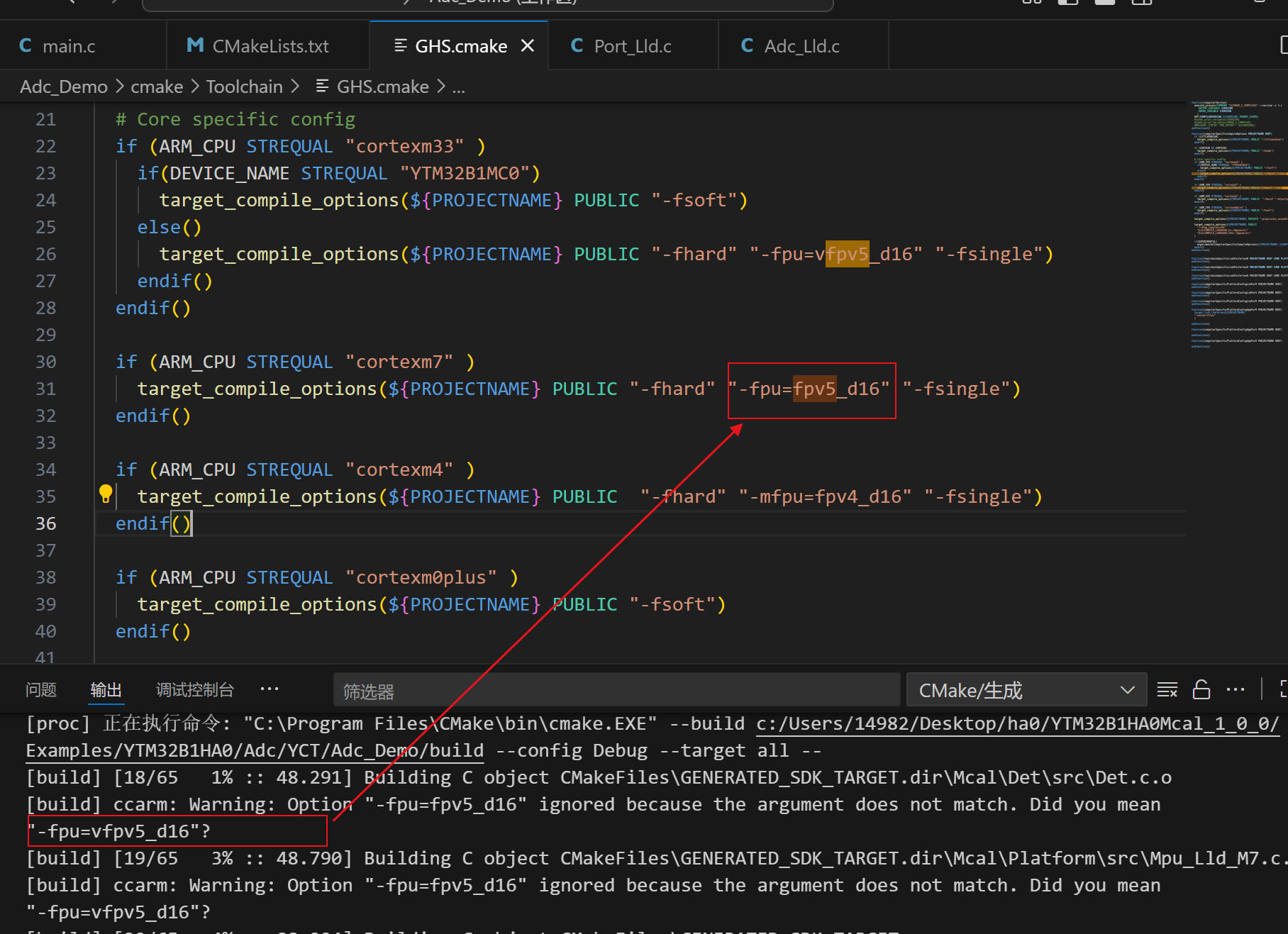Click the [build] [18/65 Det.c.o output line
Screen dimensions: 1288x934
[599, 777]
